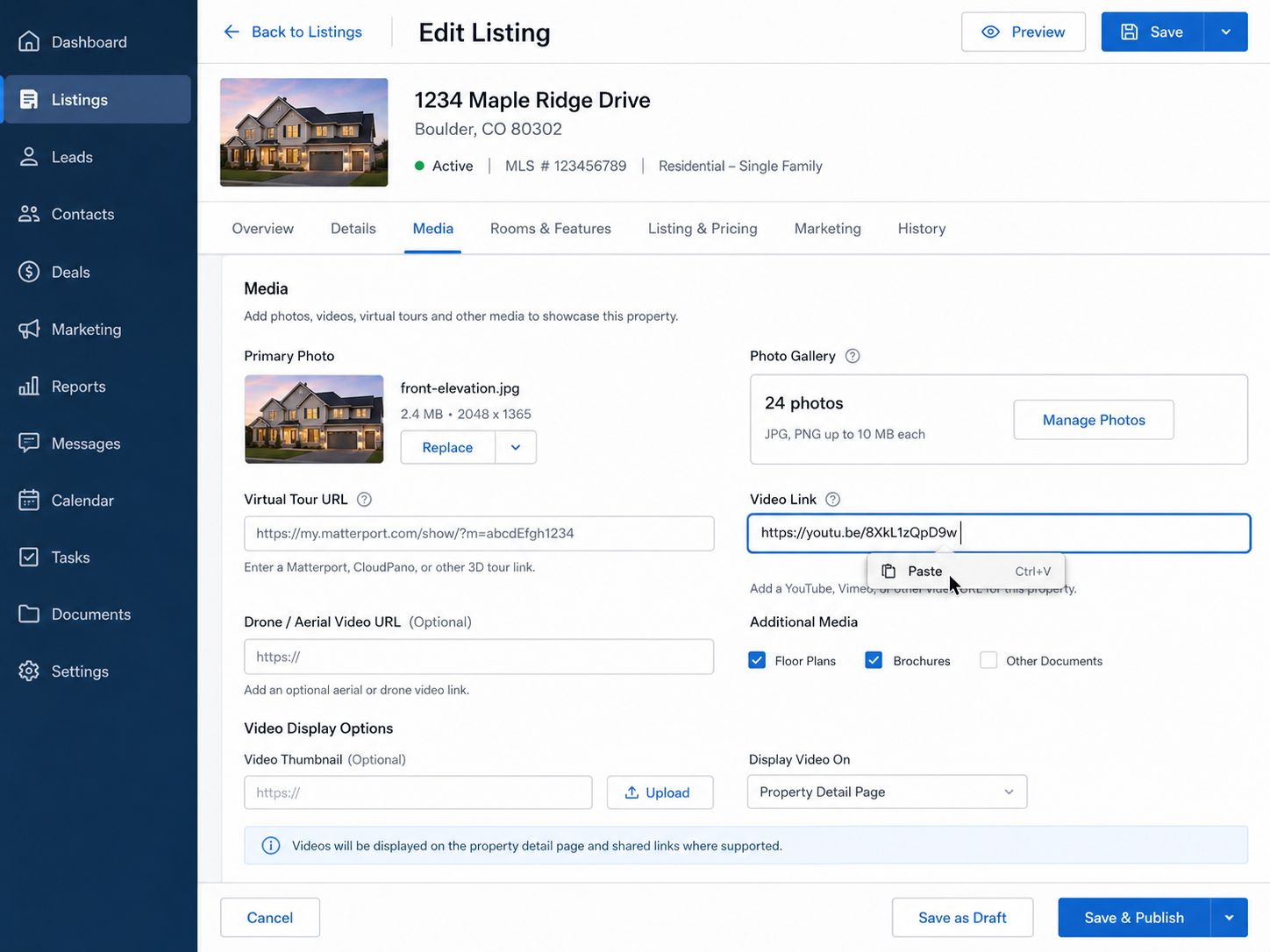Click the Calendar icon in sidebar
The image size is (1270, 952).
29,500
